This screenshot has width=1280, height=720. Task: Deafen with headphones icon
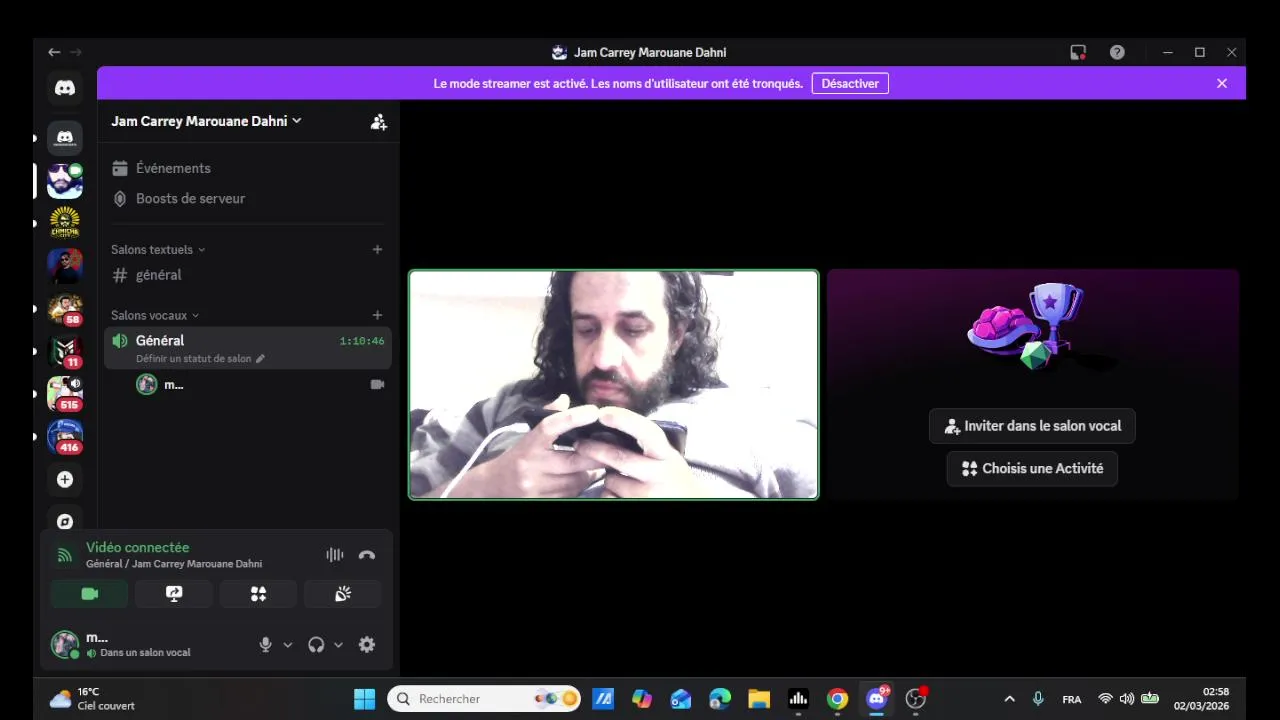[316, 645]
